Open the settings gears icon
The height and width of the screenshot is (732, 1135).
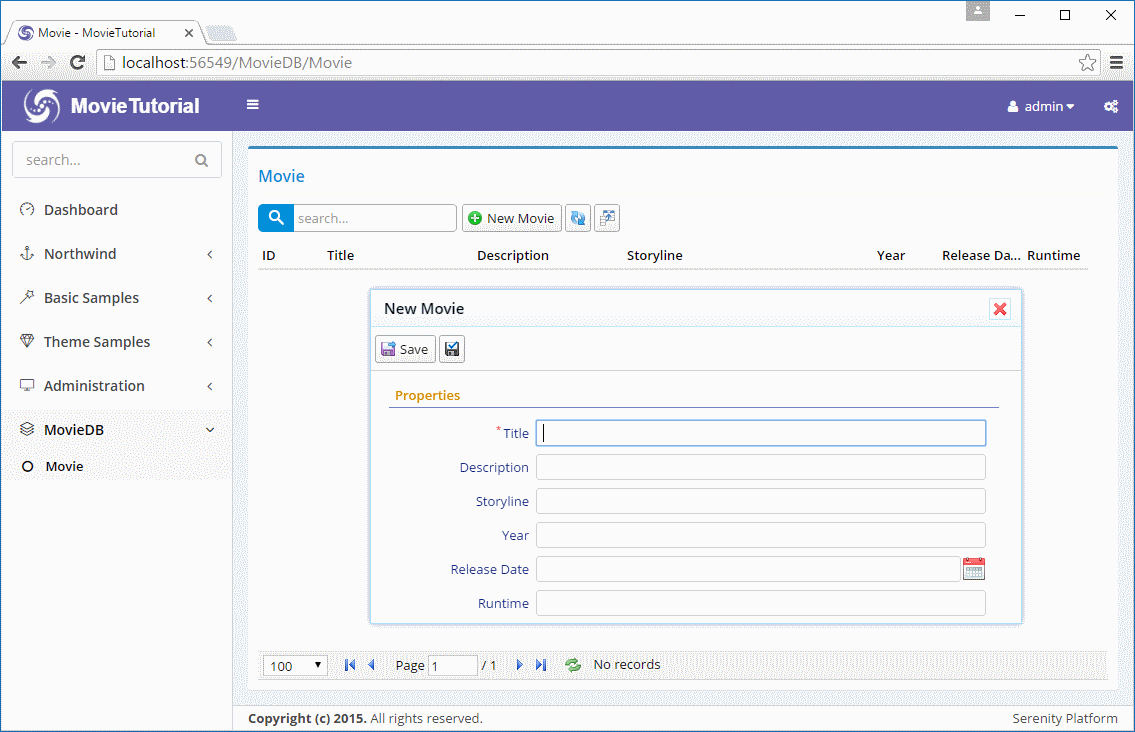point(1110,106)
